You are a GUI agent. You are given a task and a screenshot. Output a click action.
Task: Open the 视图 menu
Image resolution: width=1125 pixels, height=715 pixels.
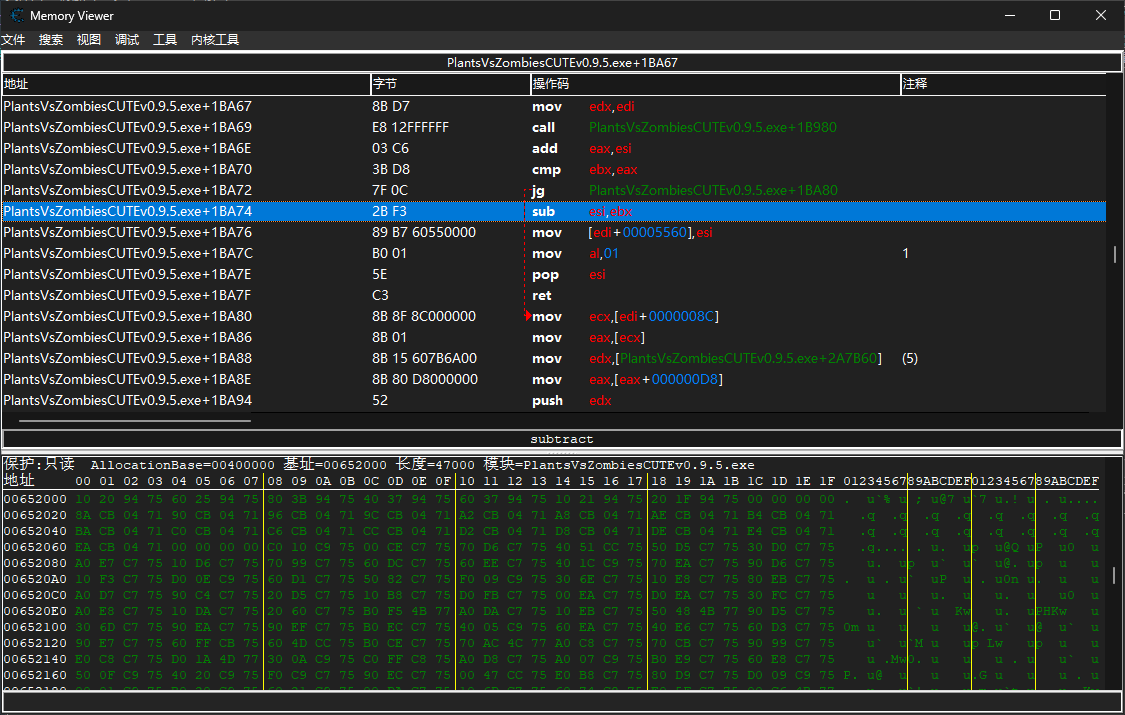[x=89, y=40]
